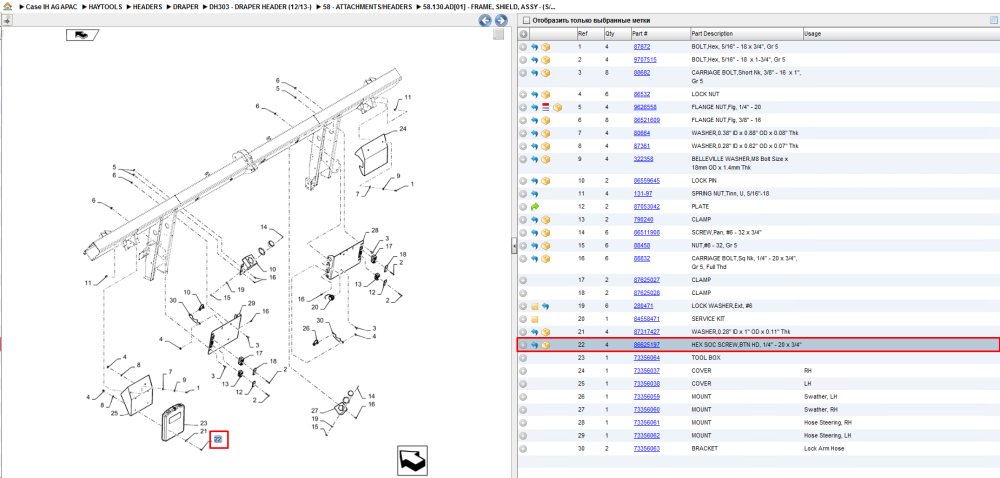Screen dimensions: 1000x478
Task: Open part number link 87872
Action: pyautogui.click(x=642, y=47)
